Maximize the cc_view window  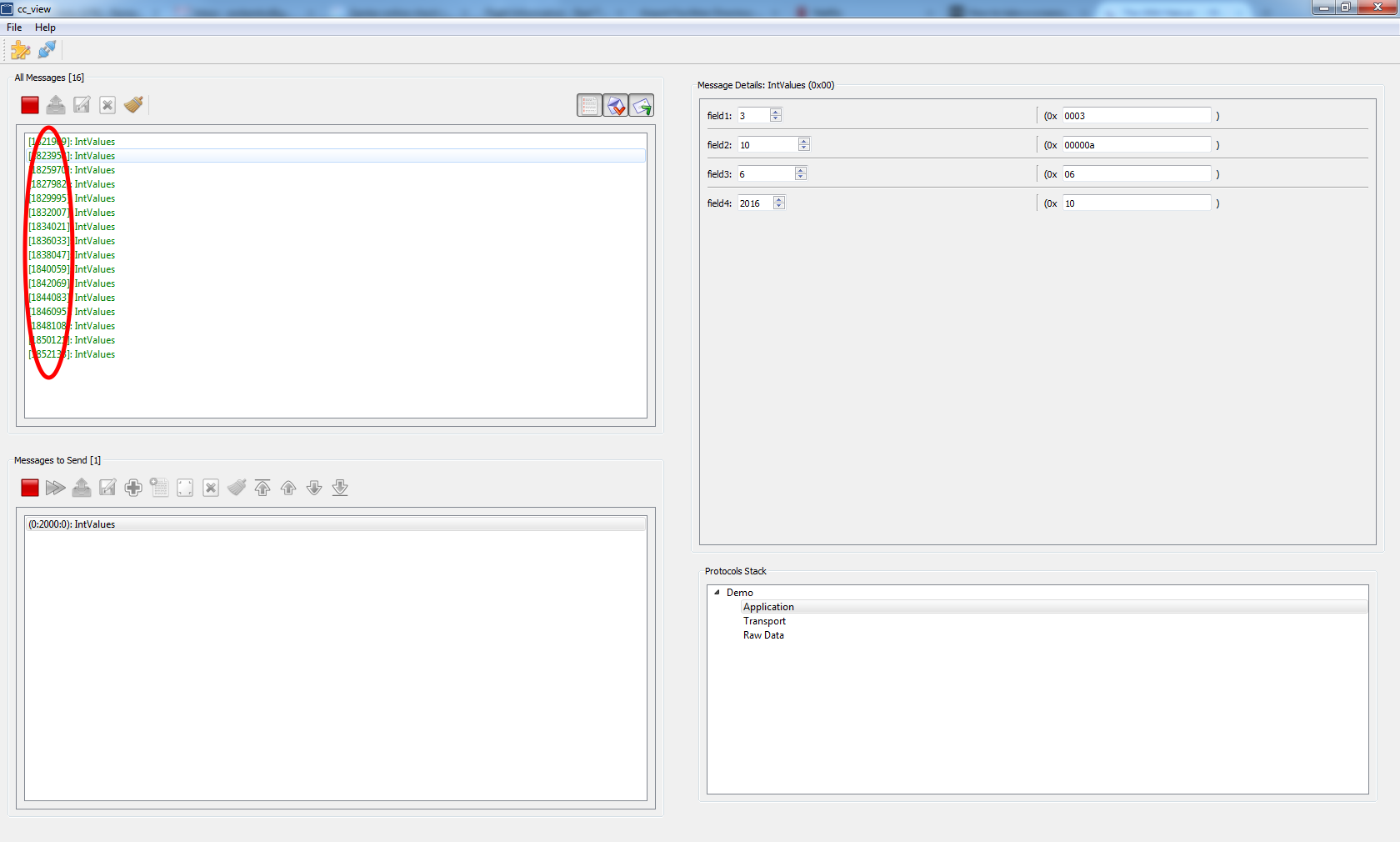1346,8
